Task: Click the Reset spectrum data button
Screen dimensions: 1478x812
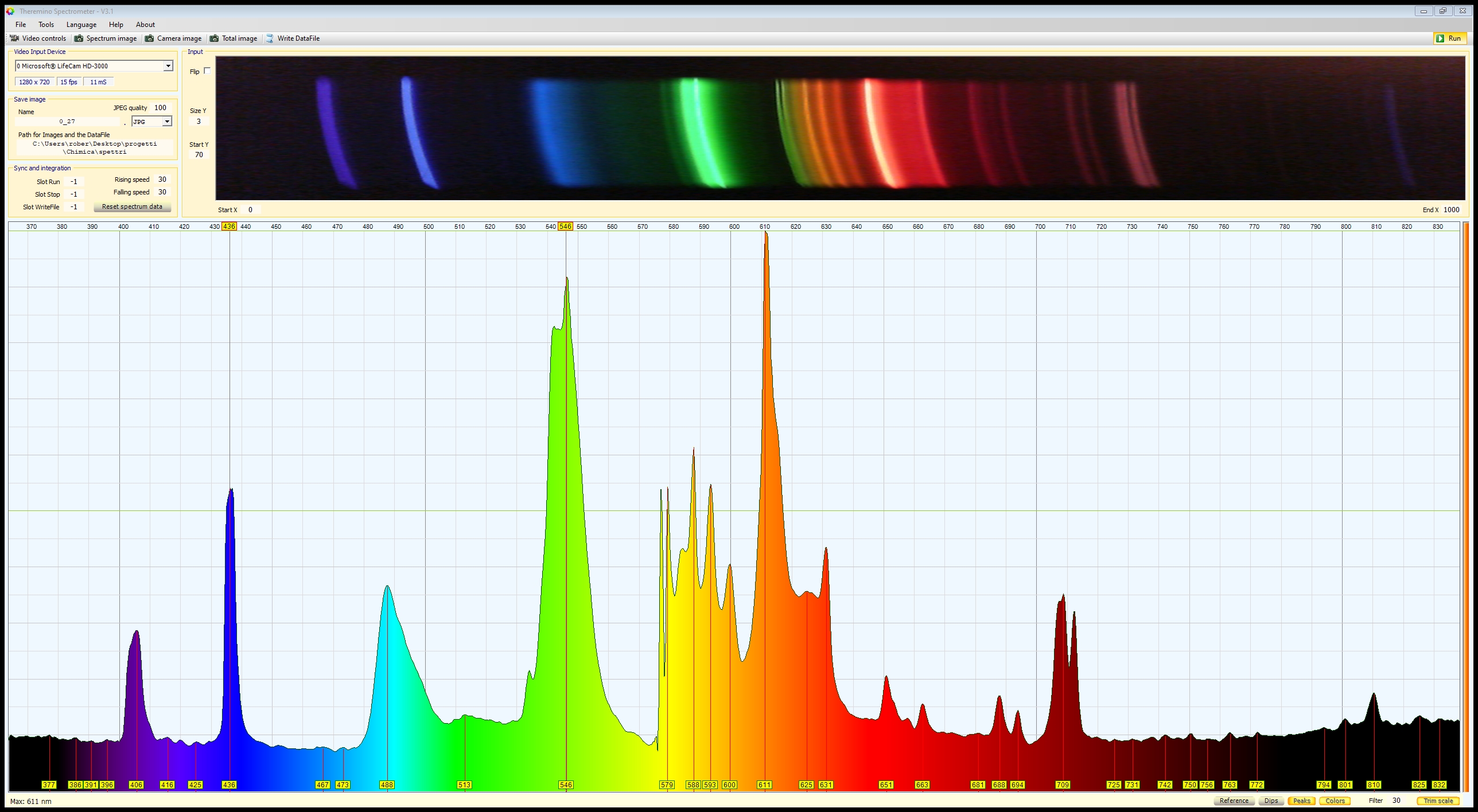Action: [132, 206]
